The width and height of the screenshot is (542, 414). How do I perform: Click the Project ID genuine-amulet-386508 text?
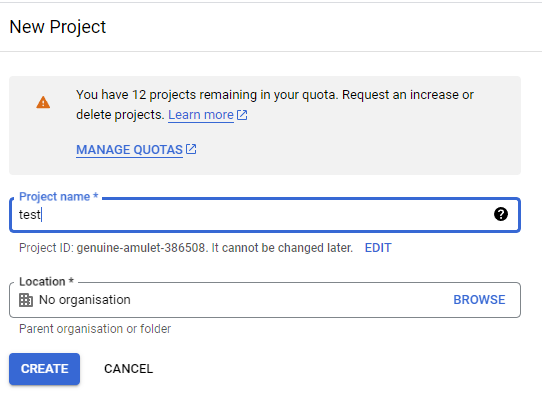(186, 248)
